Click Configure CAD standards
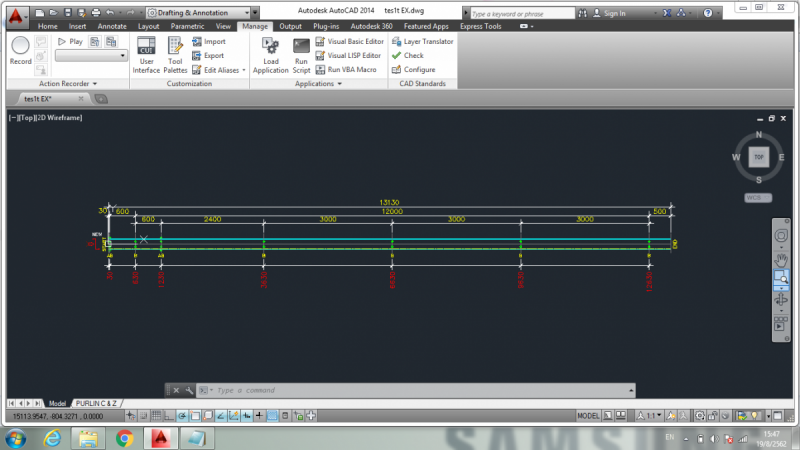This screenshot has height=450, width=800. tap(413, 69)
